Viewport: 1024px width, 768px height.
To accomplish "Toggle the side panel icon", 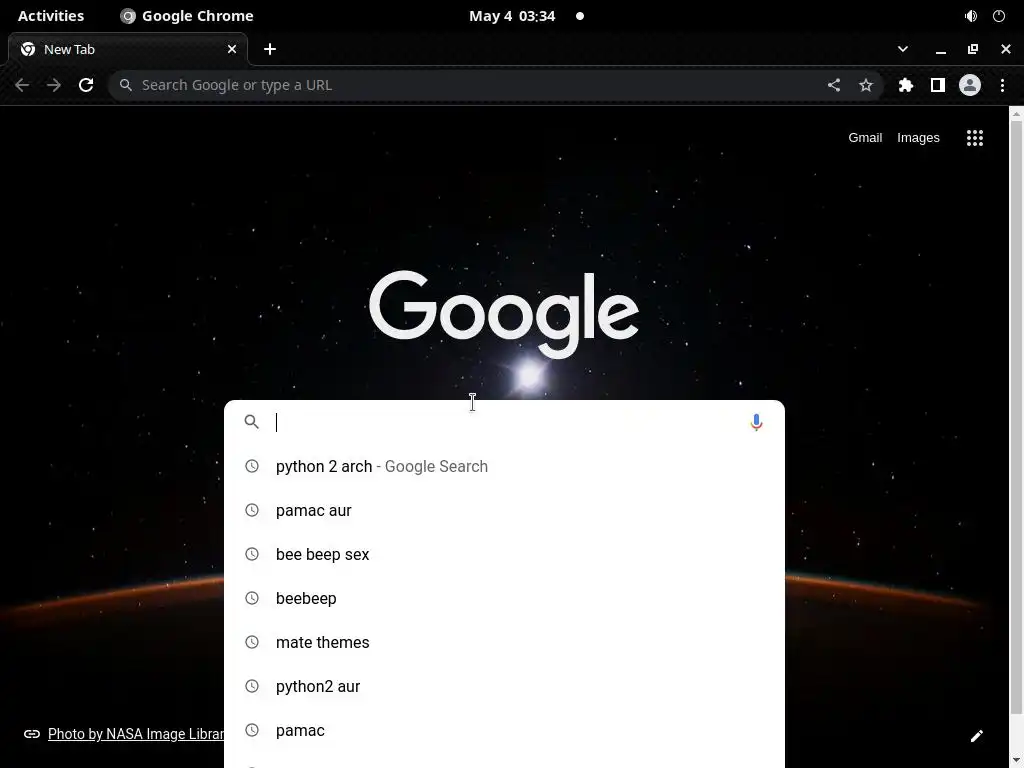I will point(938,85).
